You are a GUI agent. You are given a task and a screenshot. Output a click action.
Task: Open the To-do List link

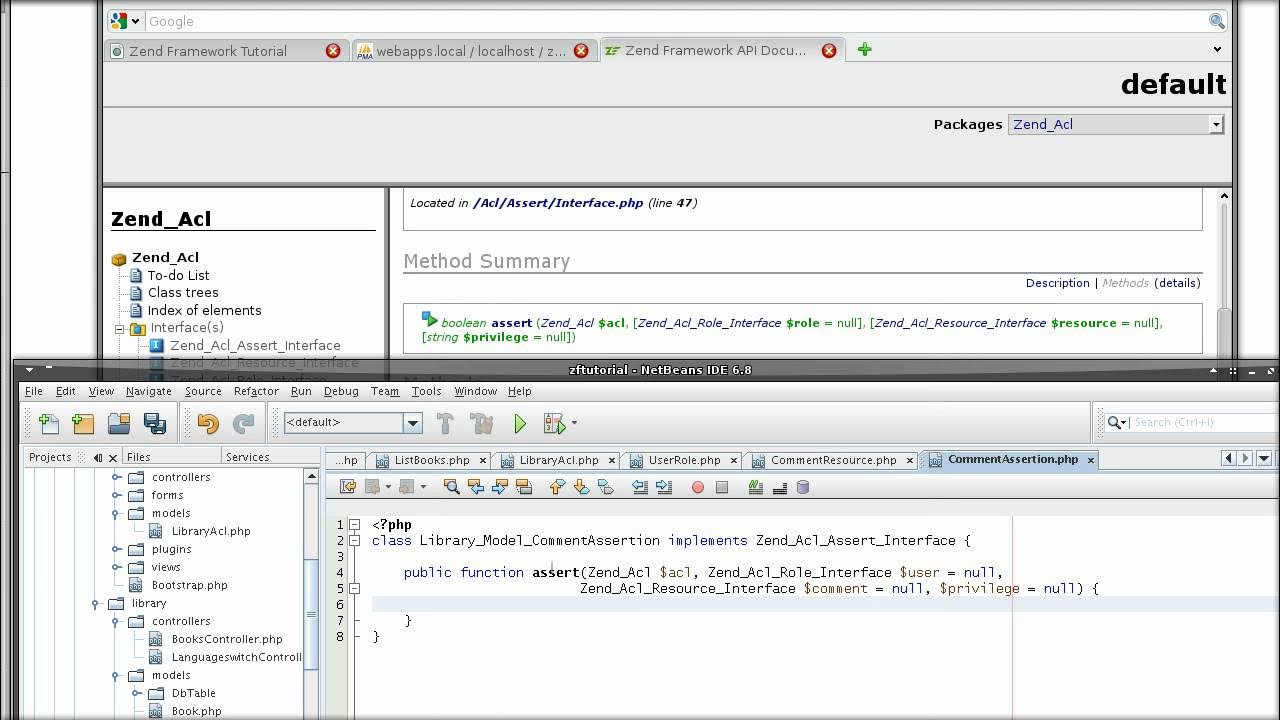coord(178,275)
